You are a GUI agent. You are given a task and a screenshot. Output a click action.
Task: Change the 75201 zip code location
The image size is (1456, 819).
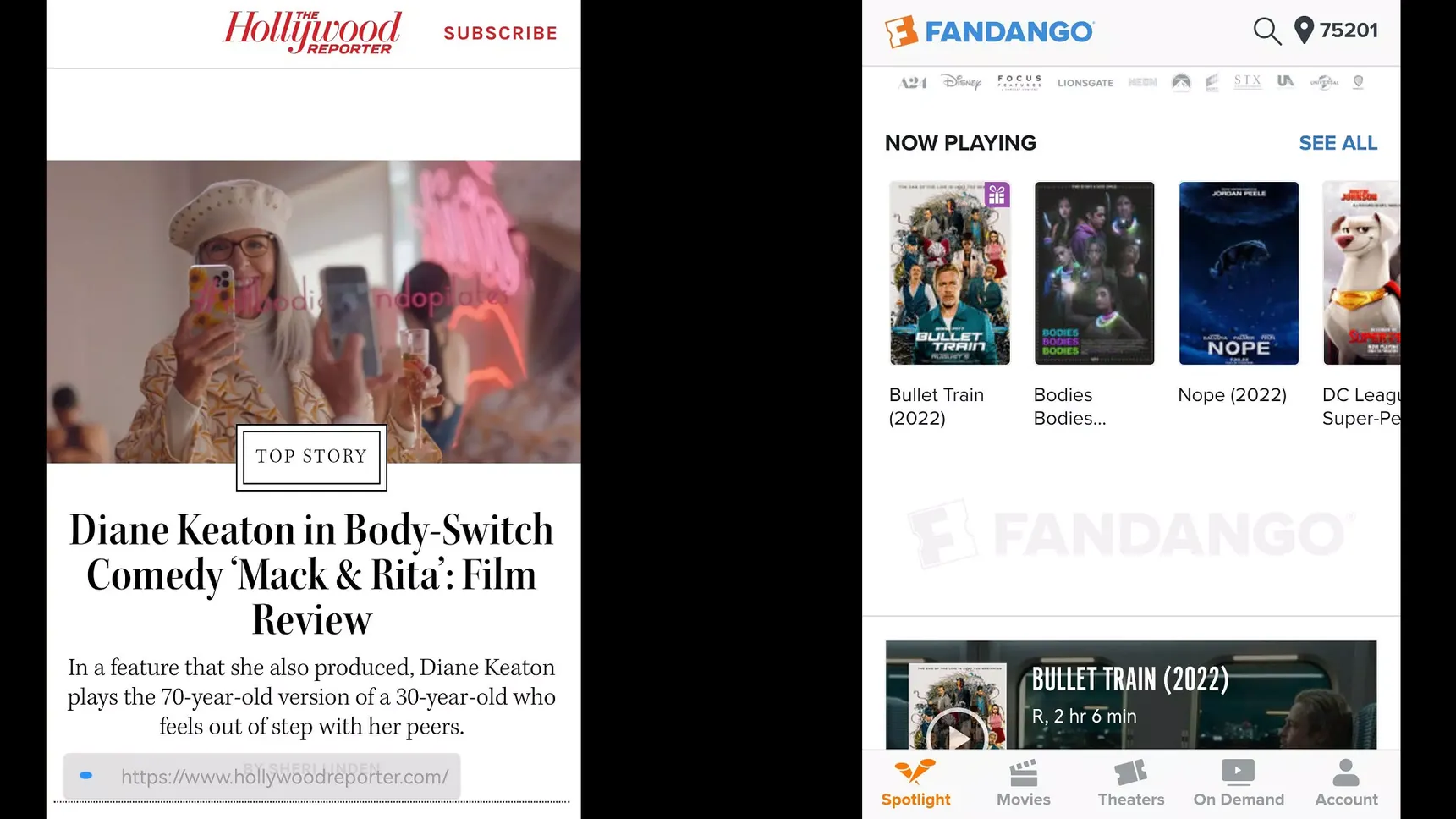pos(1349,30)
